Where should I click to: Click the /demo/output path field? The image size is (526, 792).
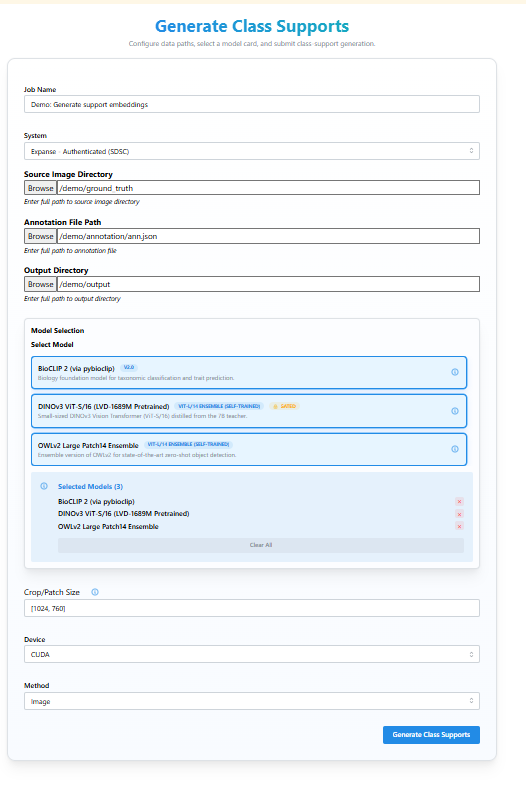point(268,284)
